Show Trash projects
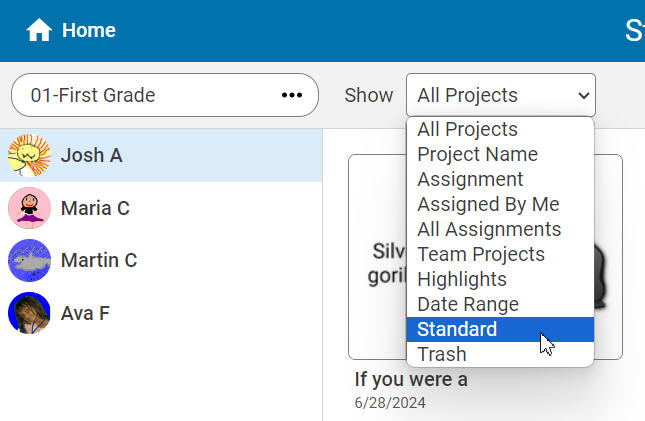645x421 pixels. tap(442, 354)
